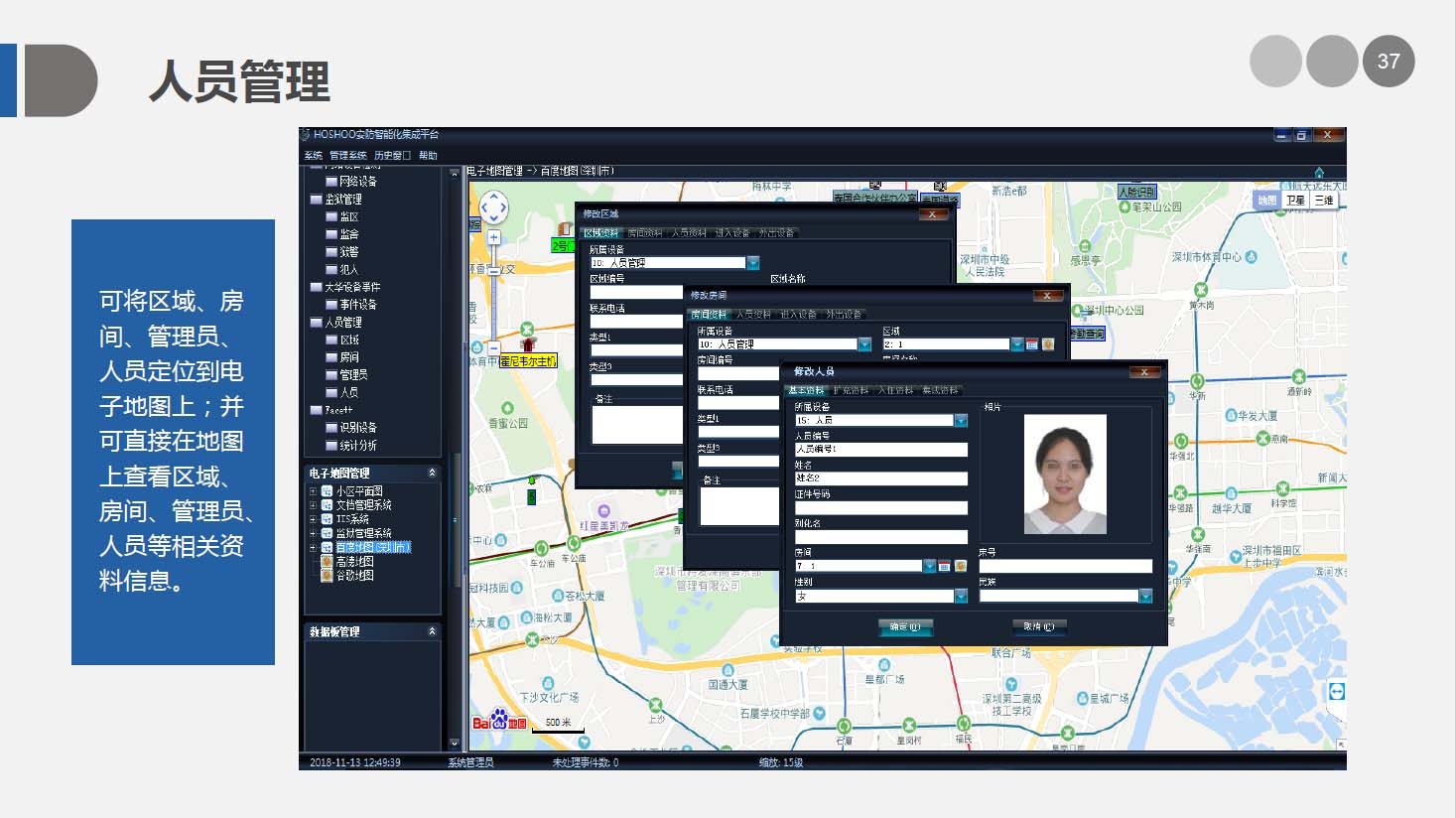Image resolution: width=1456 pixels, height=818 pixels.
Task: Click calendar icon beside 房间 field
Action: [x=945, y=566]
